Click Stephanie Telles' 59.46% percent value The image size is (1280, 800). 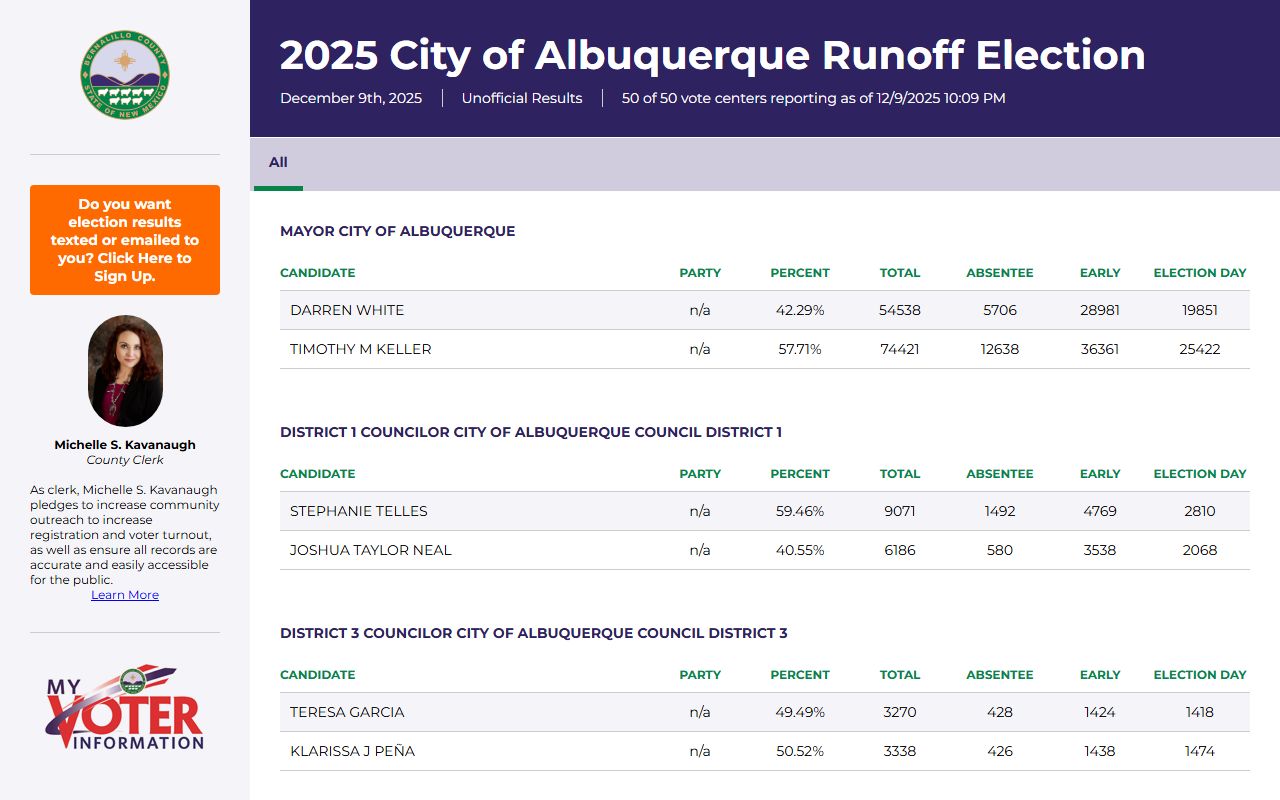pos(800,511)
